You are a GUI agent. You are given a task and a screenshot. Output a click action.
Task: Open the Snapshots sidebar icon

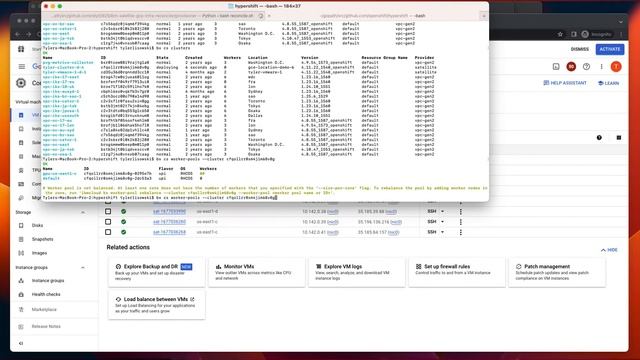pyautogui.click(x=21, y=239)
